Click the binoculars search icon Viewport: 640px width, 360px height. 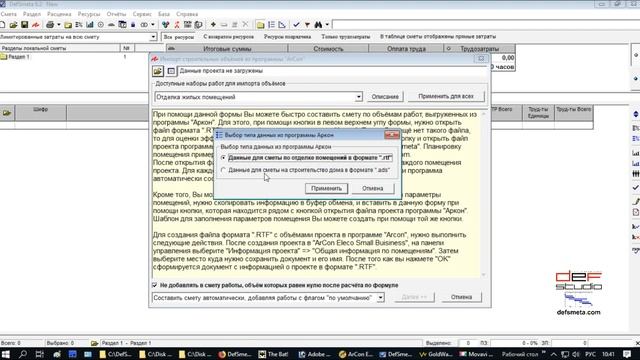[318, 25]
